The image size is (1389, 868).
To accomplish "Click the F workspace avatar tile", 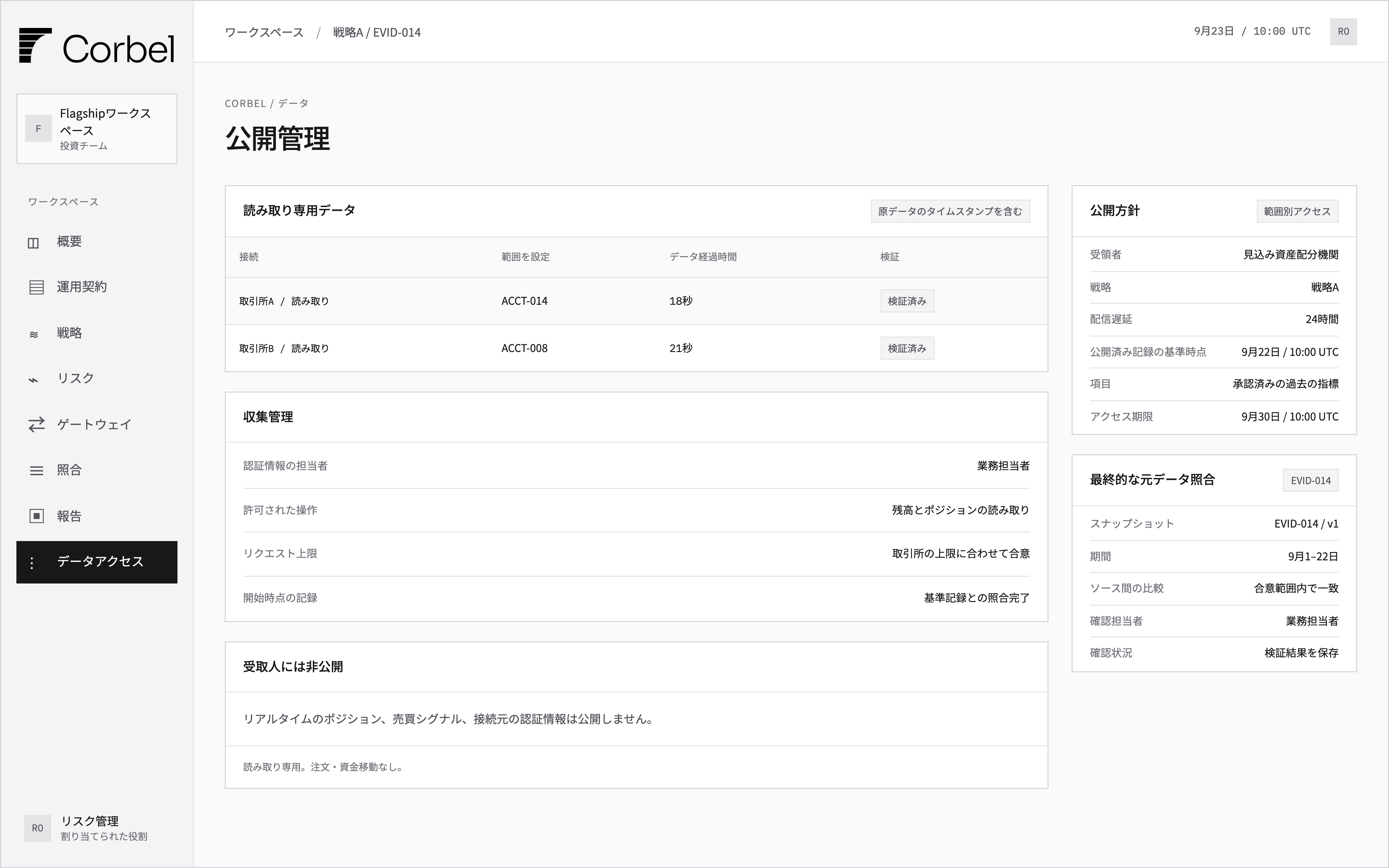I will pos(39,129).
